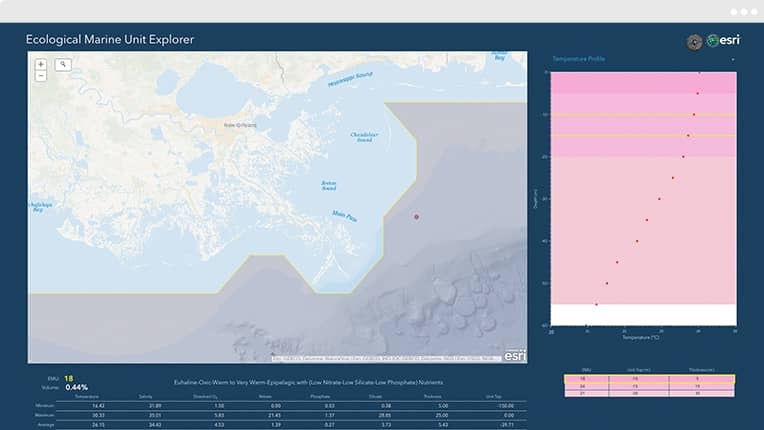764x430 pixels.
Task: Click the dropdown arrow beside Temperature Profile
Action: (x=733, y=59)
